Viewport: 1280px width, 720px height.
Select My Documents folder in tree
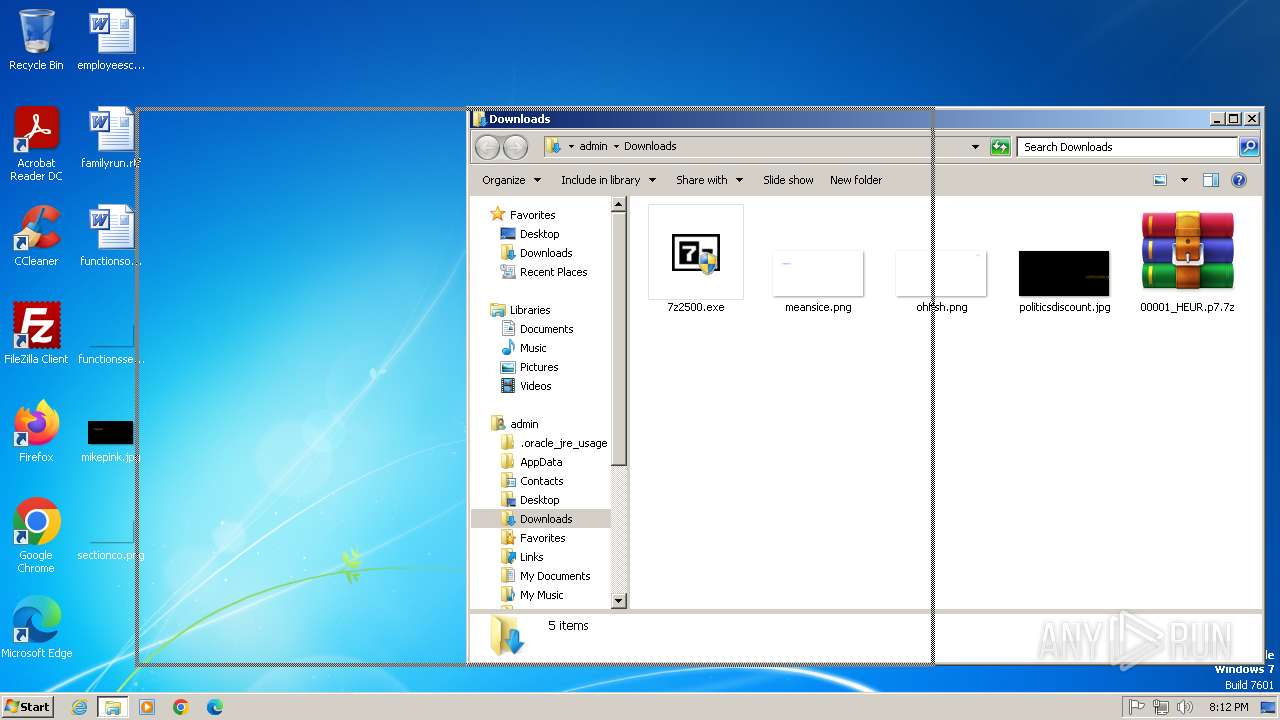(555, 576)
